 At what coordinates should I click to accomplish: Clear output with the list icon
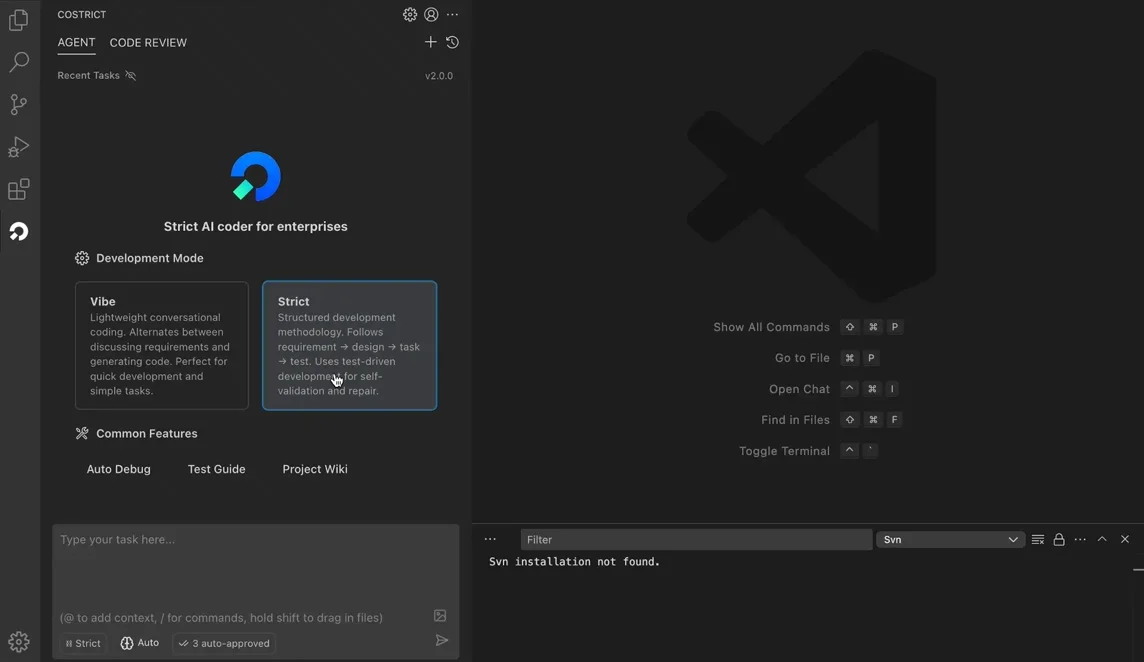[x=1037, y=539]
